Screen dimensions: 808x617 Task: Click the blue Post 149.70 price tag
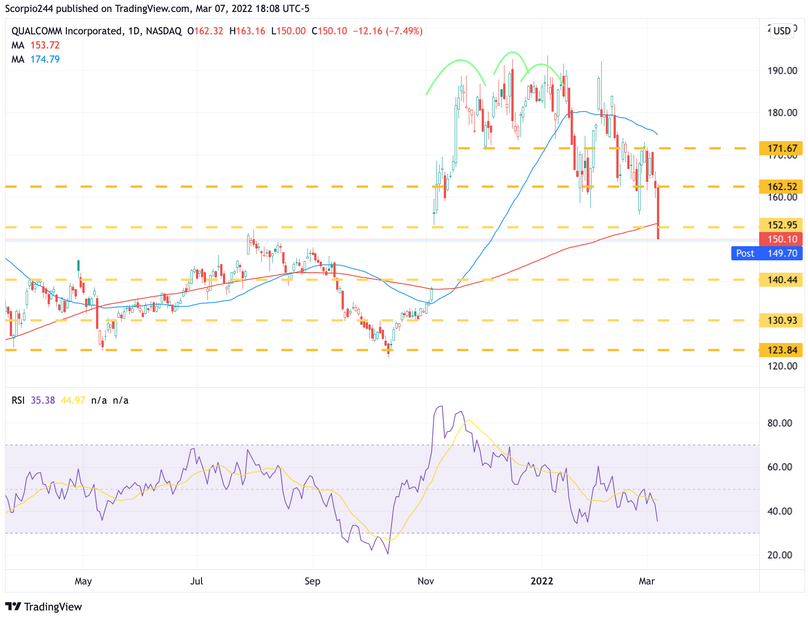pyautogui.click(x=767, y=253)
